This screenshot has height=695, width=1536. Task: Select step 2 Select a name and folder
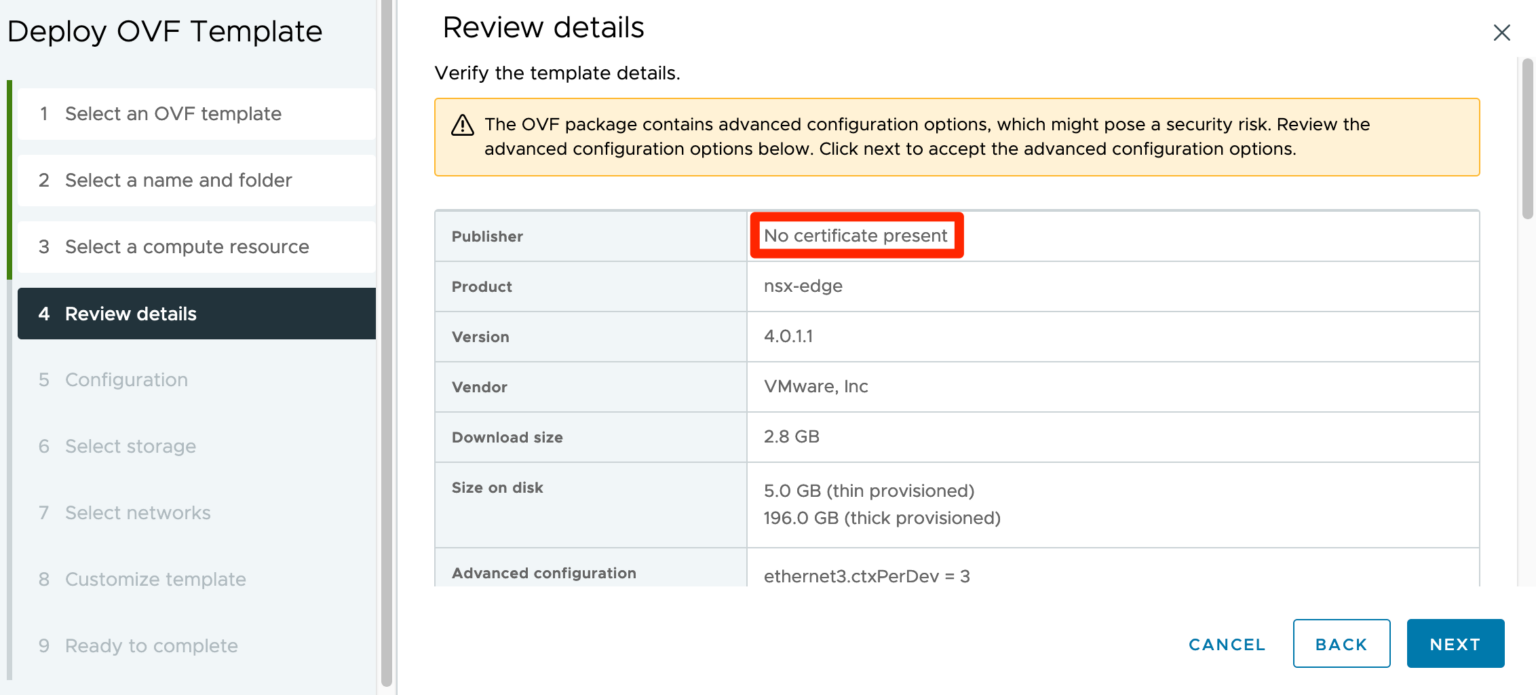click(178, 180)
